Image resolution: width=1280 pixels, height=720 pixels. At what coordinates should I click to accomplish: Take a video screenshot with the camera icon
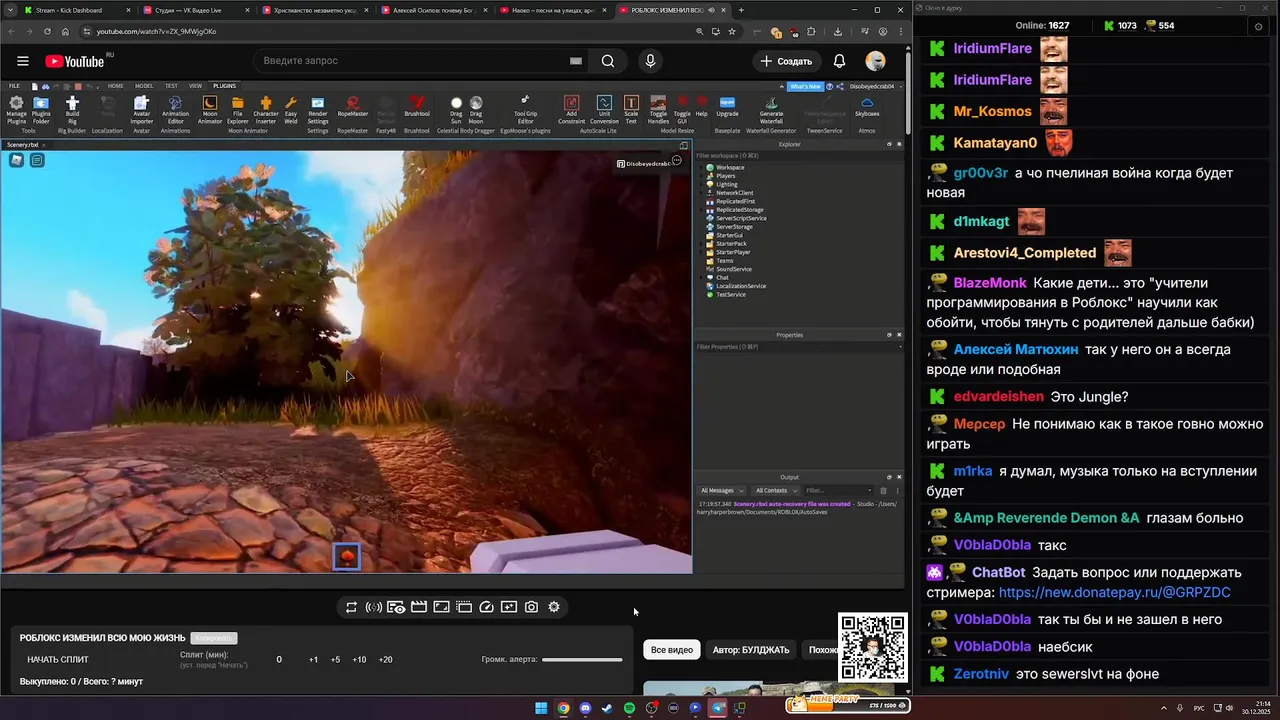(531, 607)
